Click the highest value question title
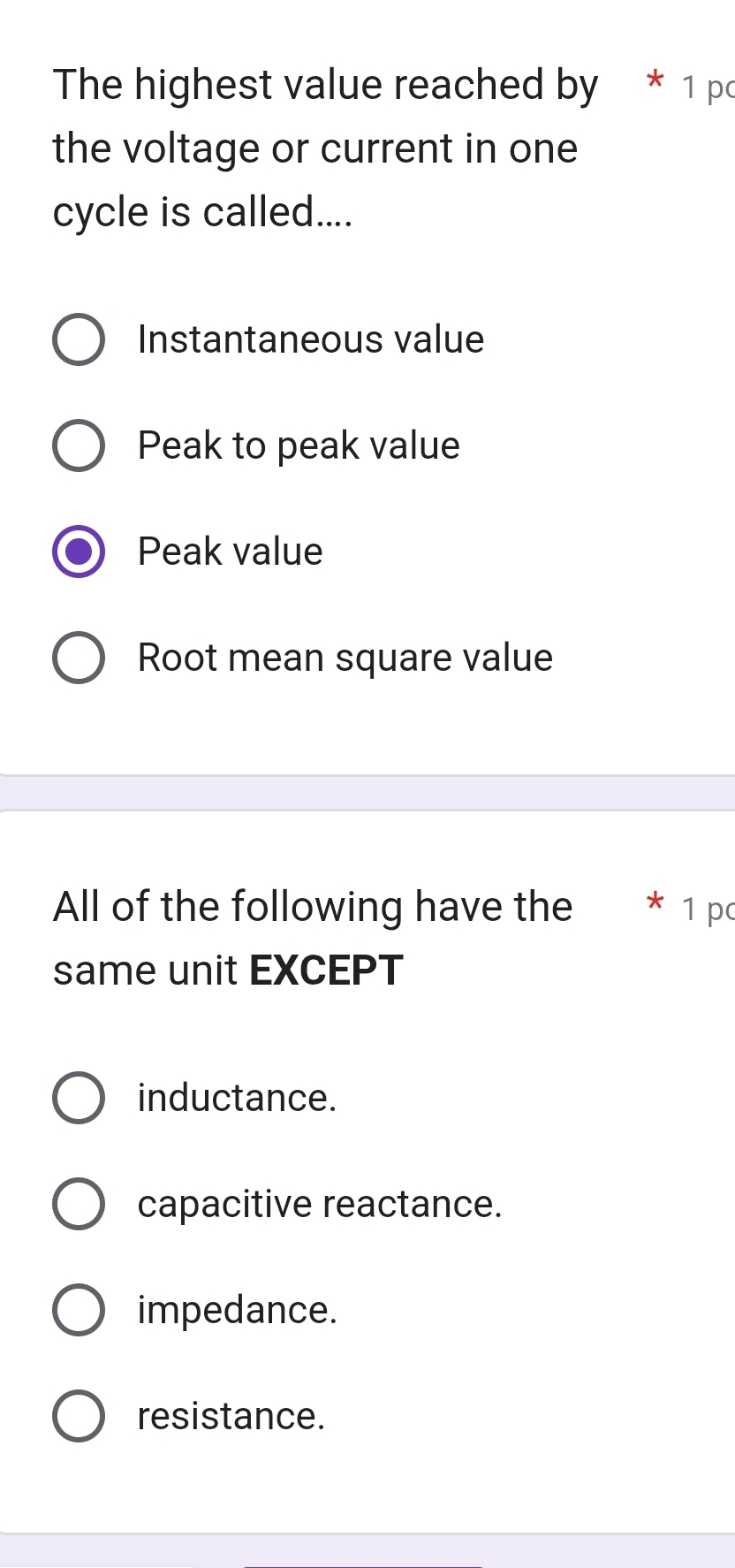735x1568 pixels. pos(325,148)
